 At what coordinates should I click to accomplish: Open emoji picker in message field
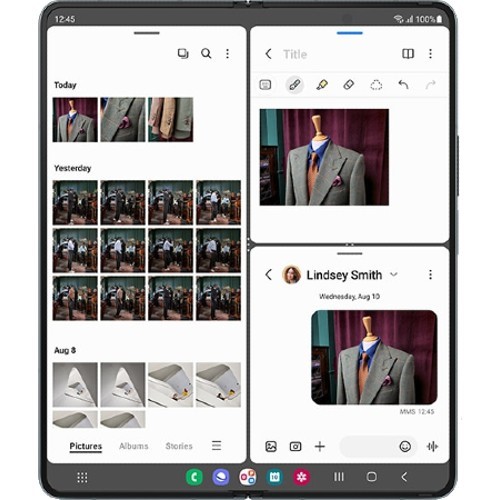(x=405, y=446)
